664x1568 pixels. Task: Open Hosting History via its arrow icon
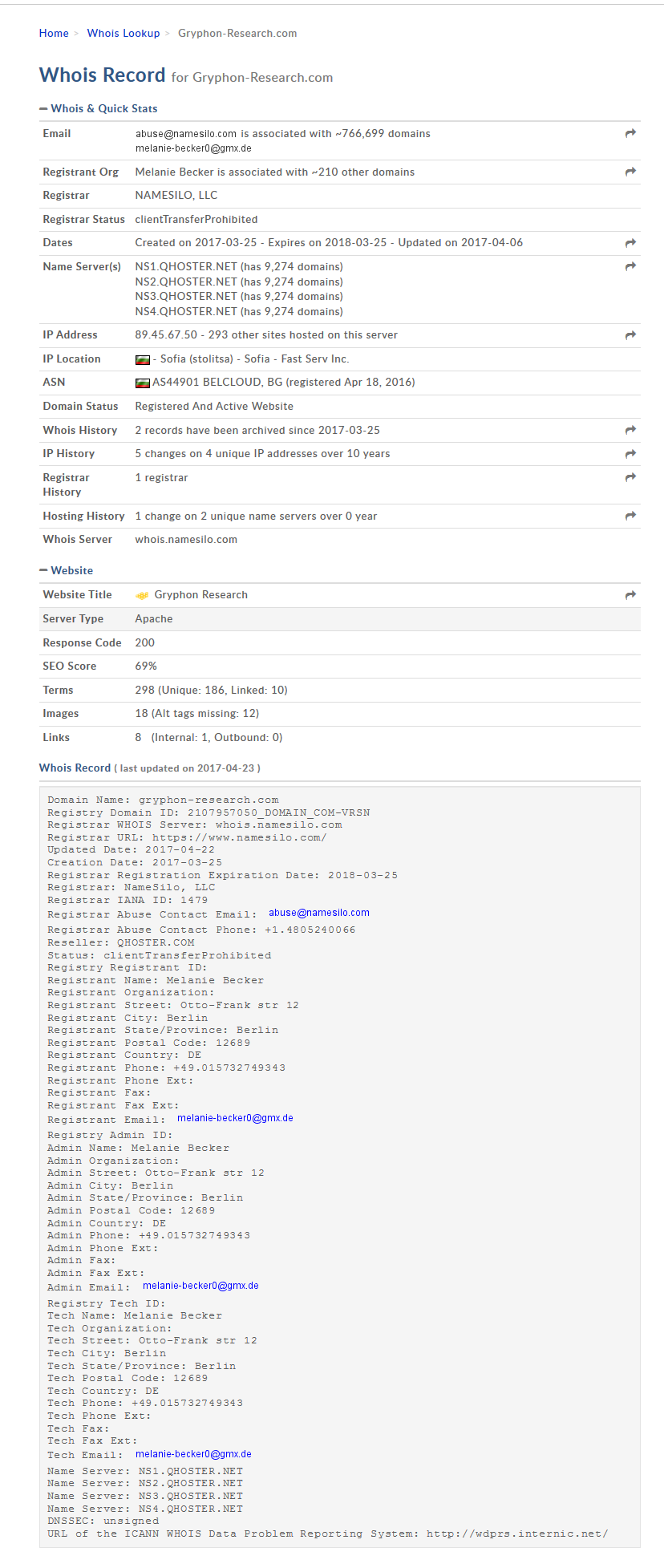tap(630, 516)
